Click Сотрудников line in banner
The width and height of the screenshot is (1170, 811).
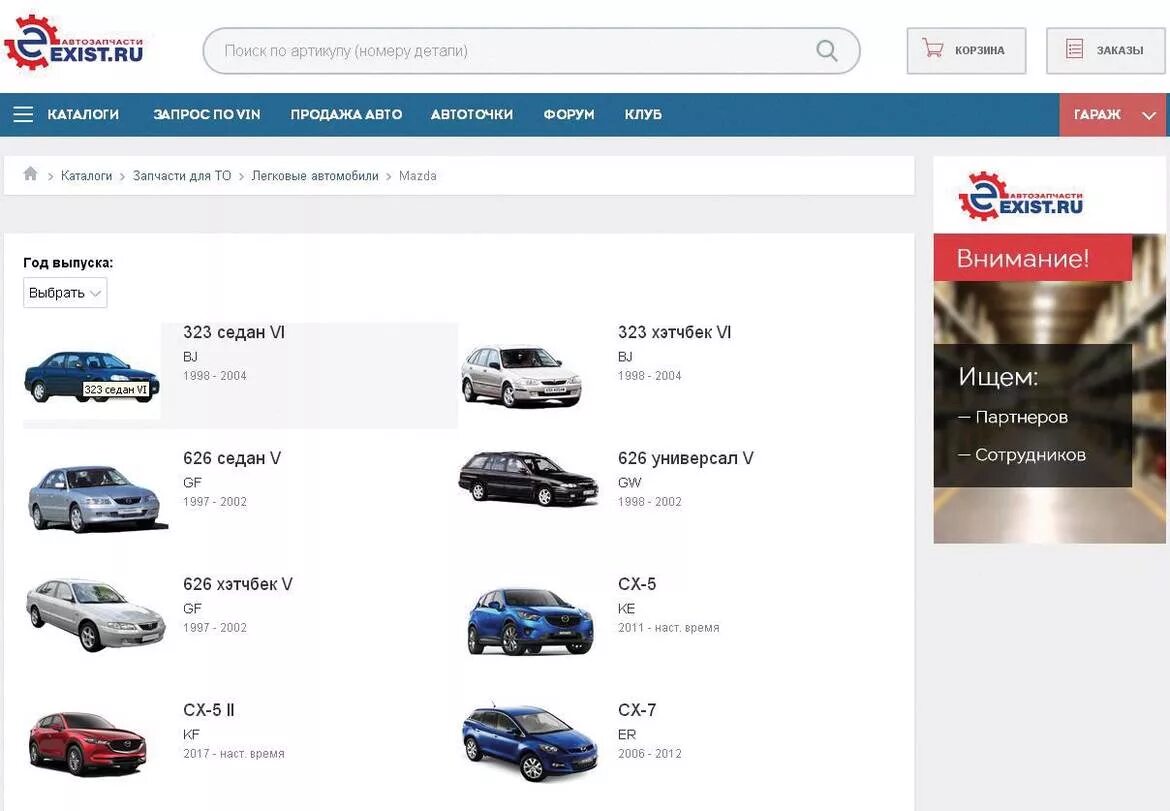(x=1022, y=455)
